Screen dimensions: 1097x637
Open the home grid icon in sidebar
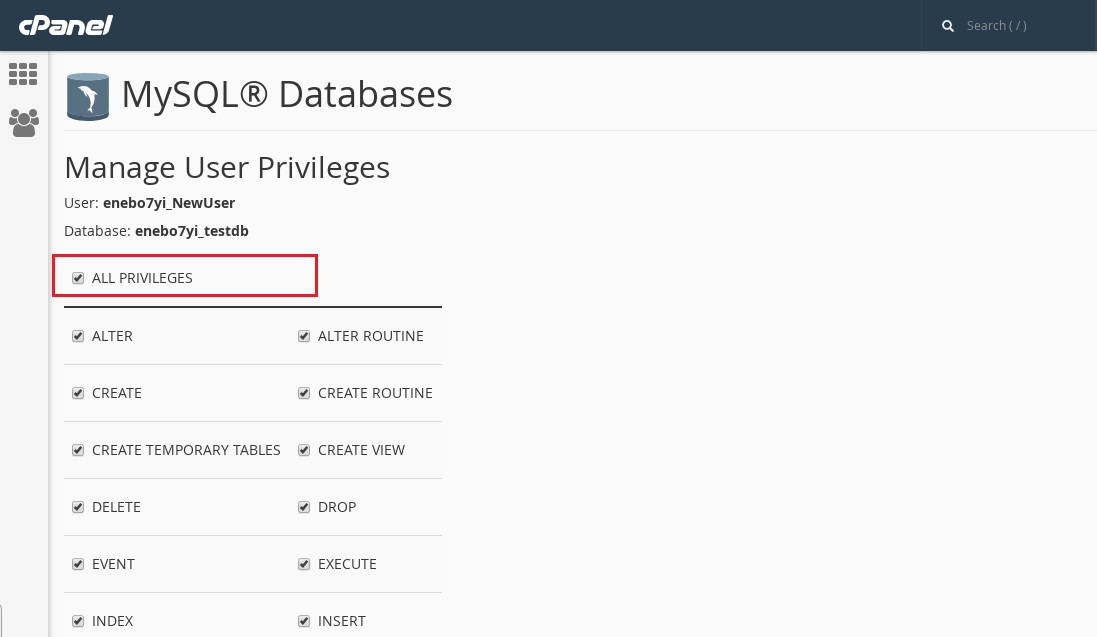[23, 74]
